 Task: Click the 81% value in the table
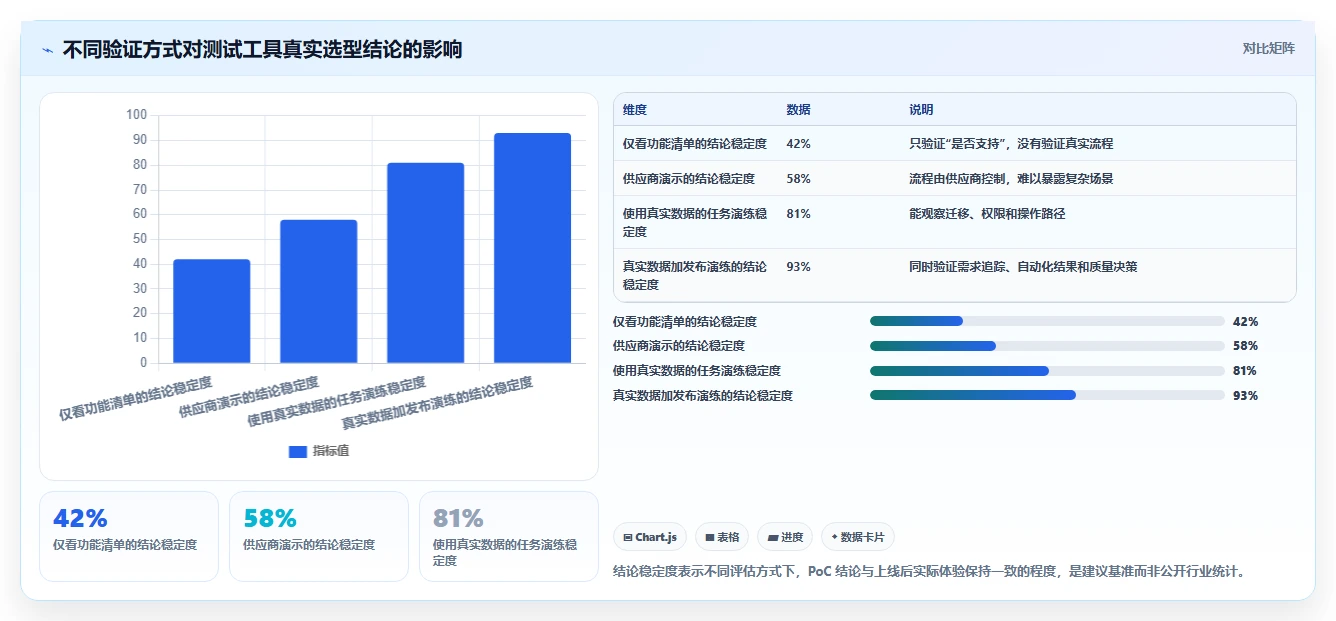[798, 214]
